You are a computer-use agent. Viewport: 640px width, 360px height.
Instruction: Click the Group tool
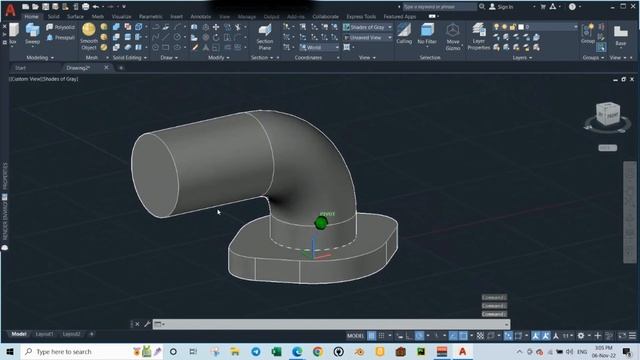coord(588,33)
